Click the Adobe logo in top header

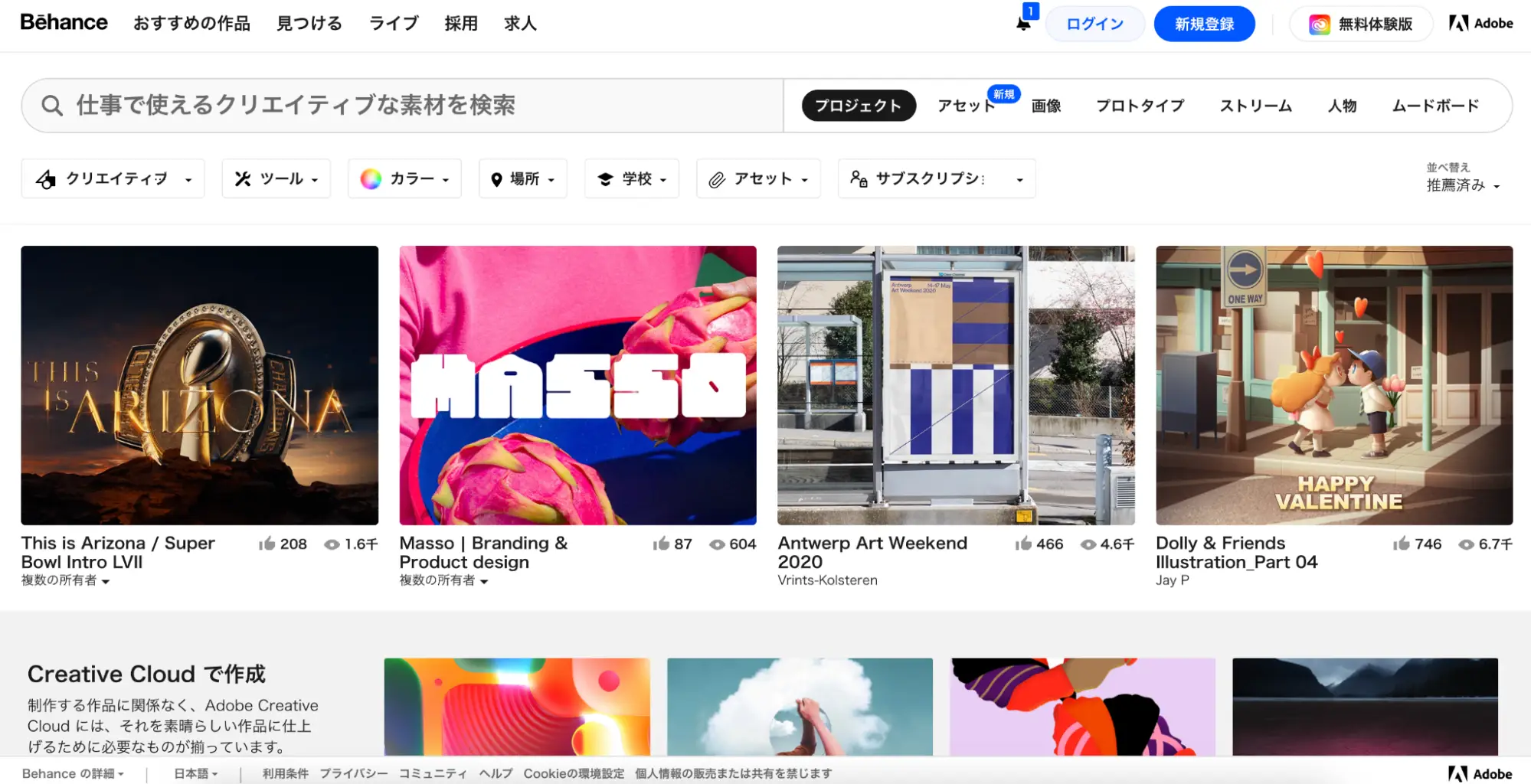[1480, 23]
